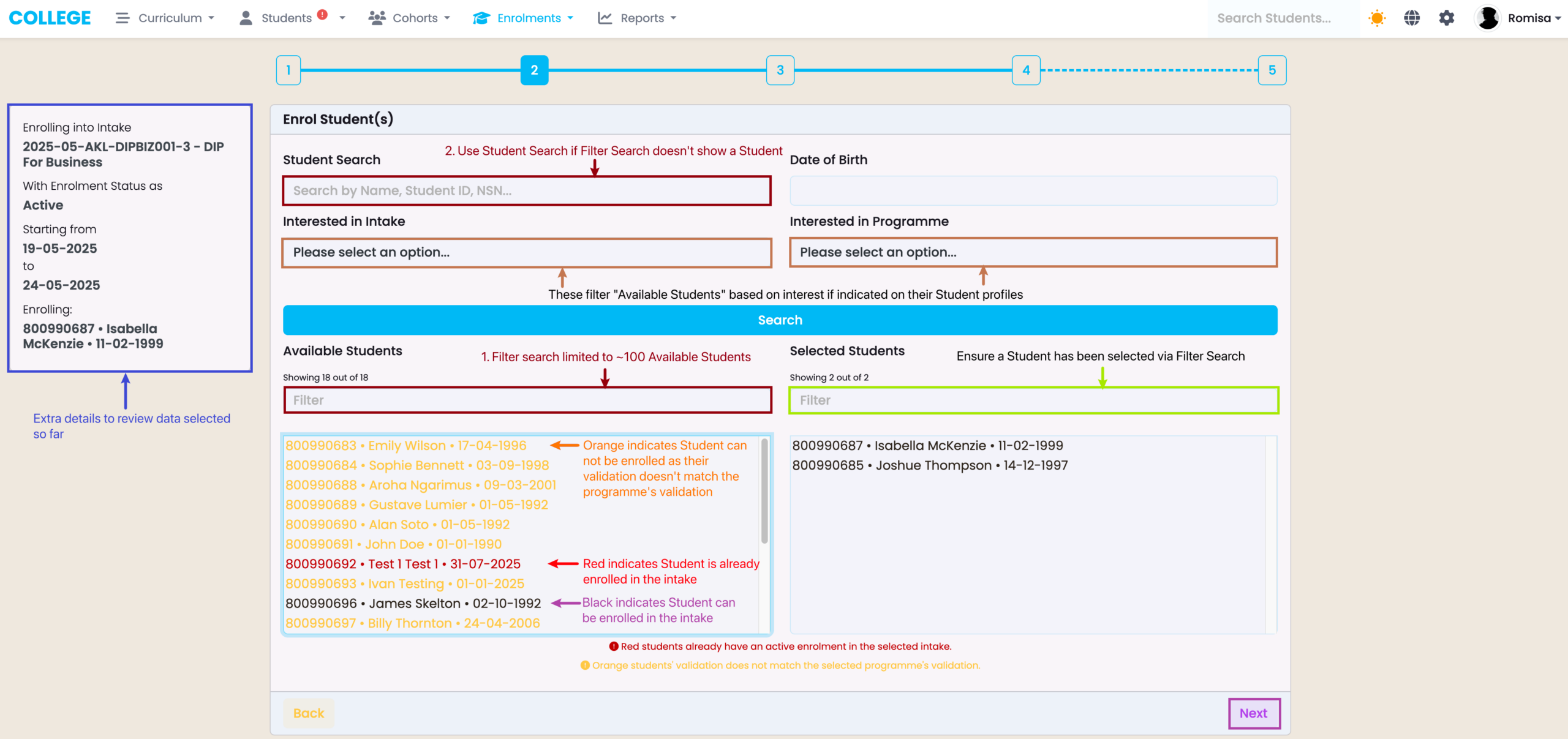Viewport: 1568px width, 739px height.
Task: Click the Reports chart icon
Action: point(605,18)
